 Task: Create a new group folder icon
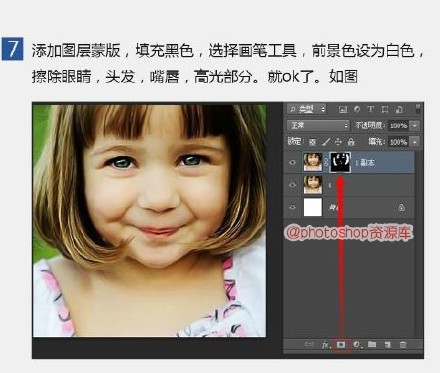(x=372, y=344)
